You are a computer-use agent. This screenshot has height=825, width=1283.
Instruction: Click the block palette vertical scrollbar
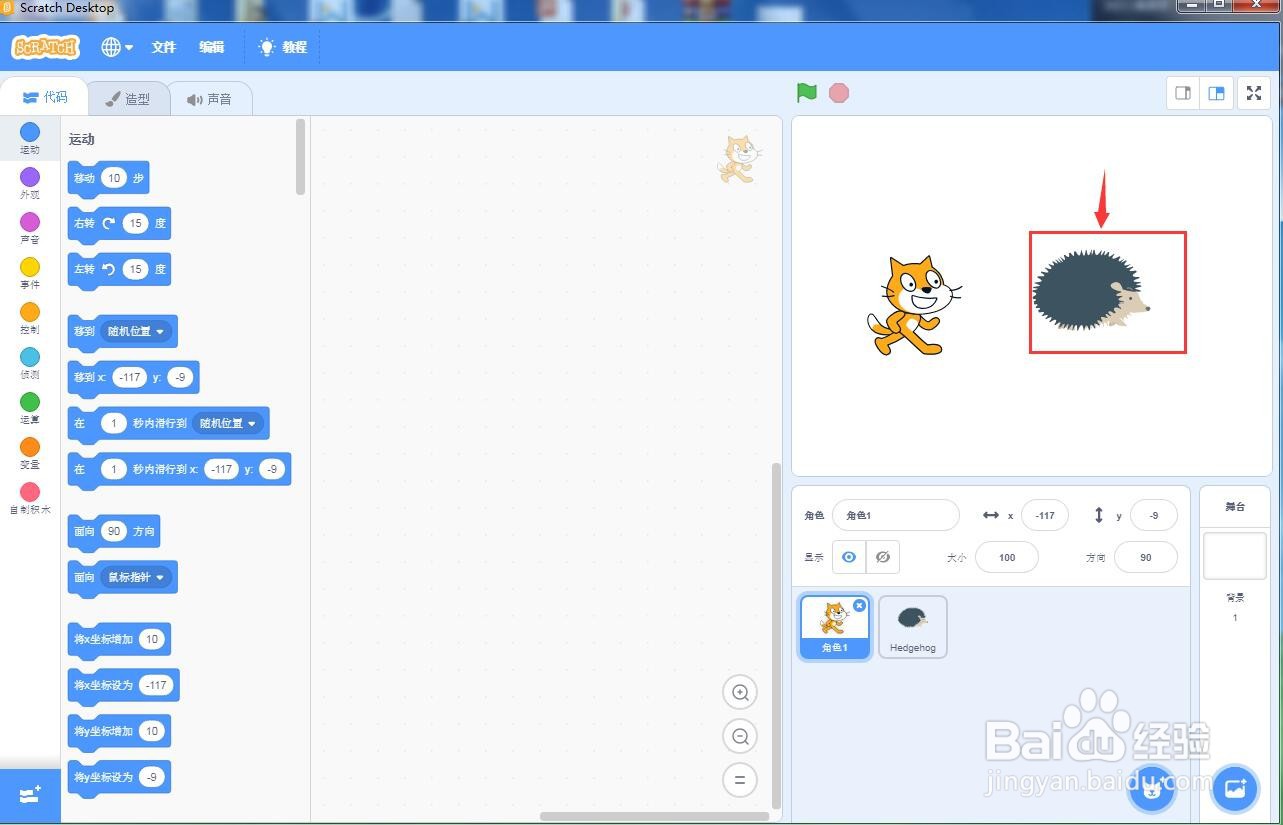(x=301, y=157)
